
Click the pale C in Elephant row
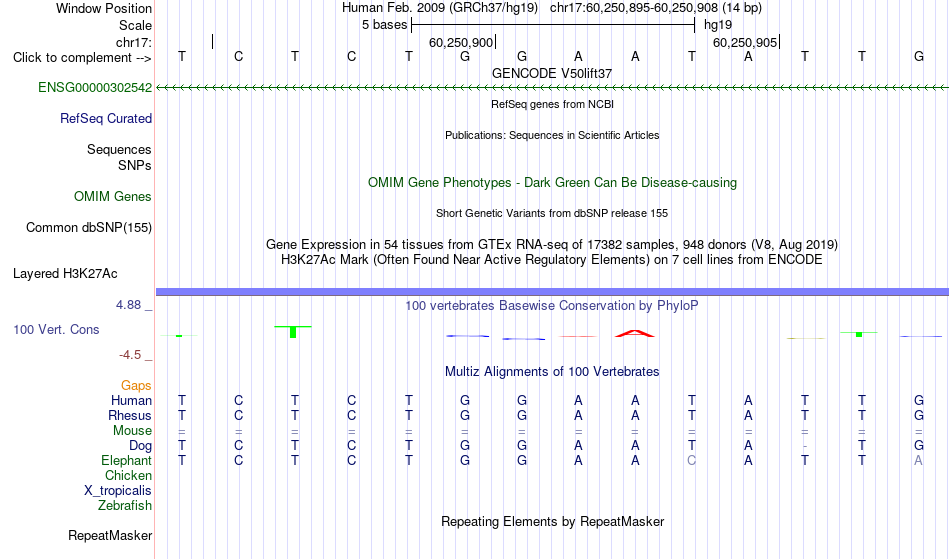(691, 461)
